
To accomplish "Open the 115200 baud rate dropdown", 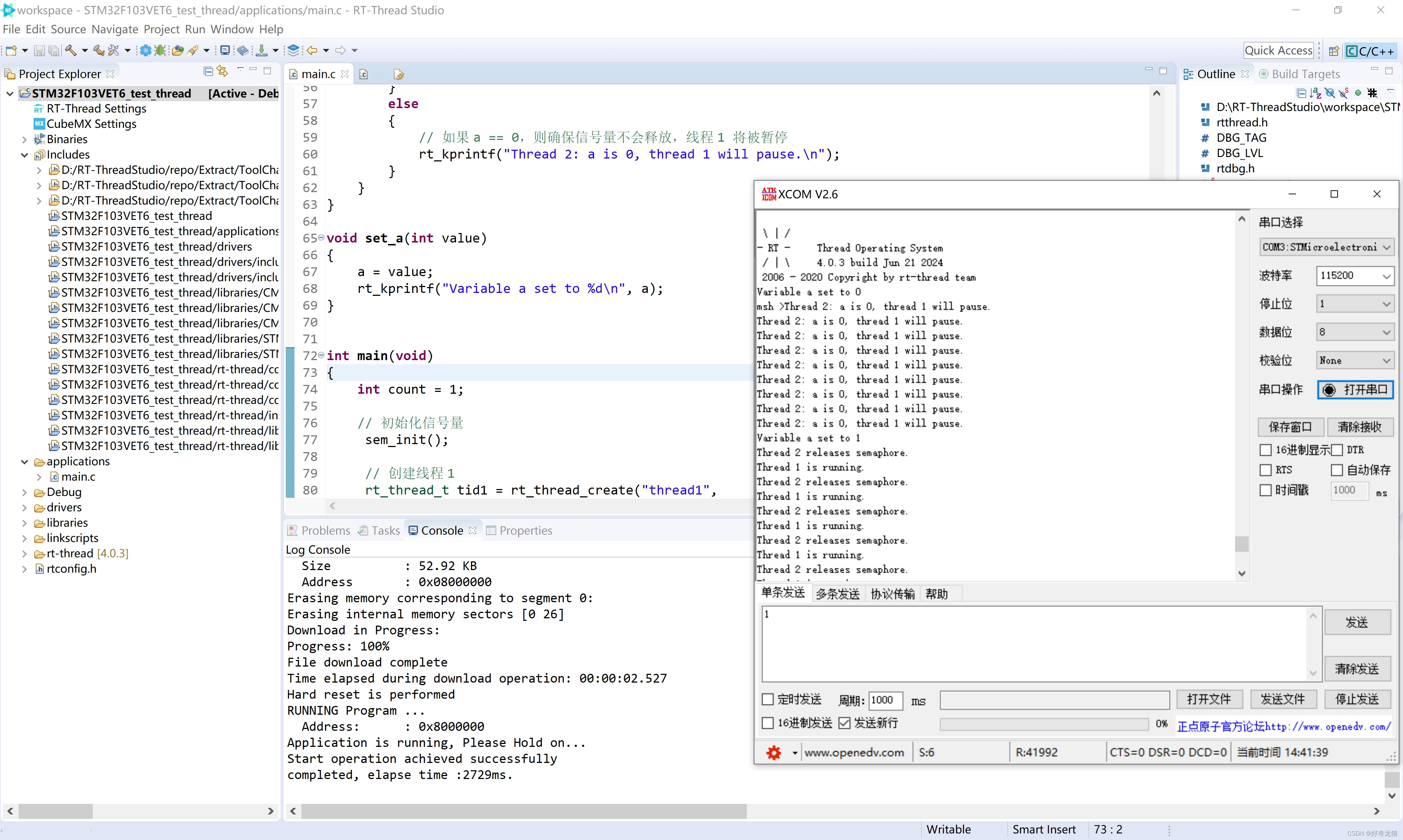I will tap(1355, 276).
